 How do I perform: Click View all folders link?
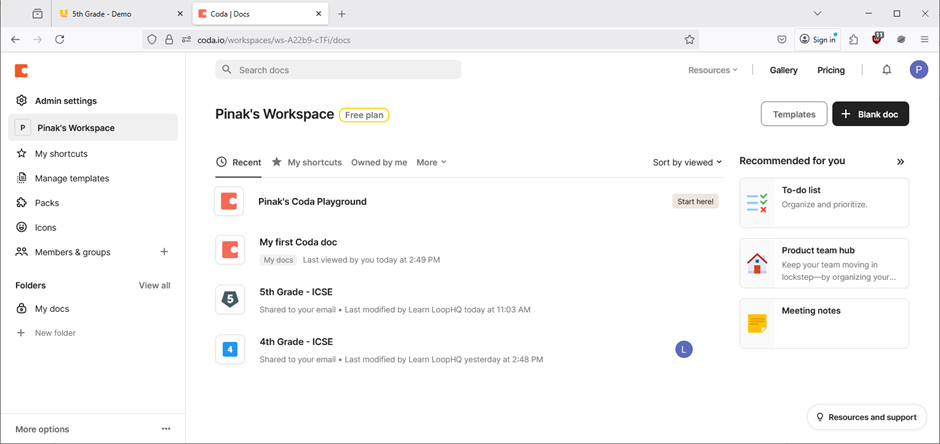click(154, 285)
